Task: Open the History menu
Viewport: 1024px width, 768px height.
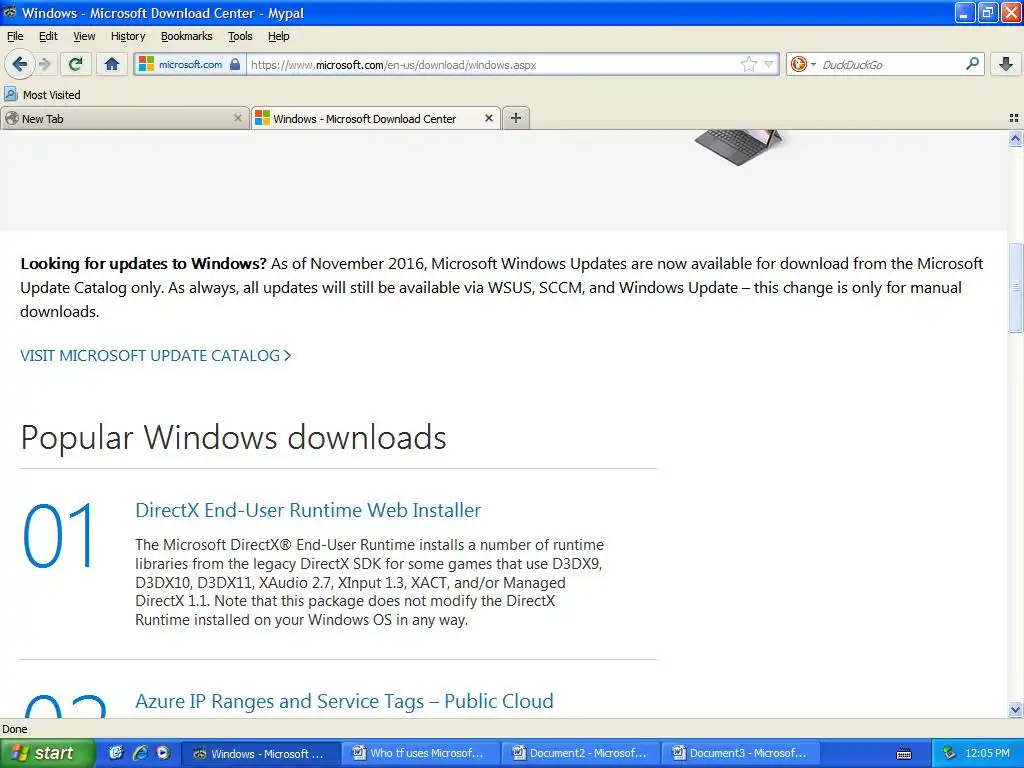Action: click(x=128, y=36)
